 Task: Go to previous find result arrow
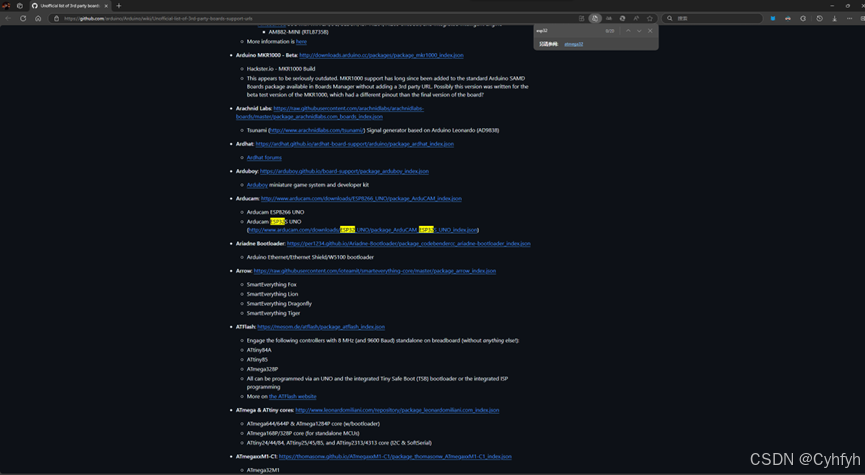628,31
